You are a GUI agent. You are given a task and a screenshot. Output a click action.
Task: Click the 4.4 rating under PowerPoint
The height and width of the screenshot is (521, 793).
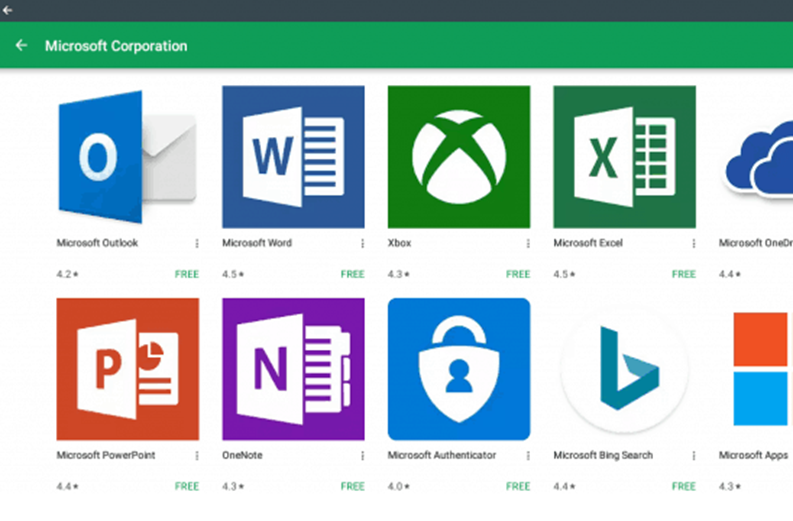point(67,486)
